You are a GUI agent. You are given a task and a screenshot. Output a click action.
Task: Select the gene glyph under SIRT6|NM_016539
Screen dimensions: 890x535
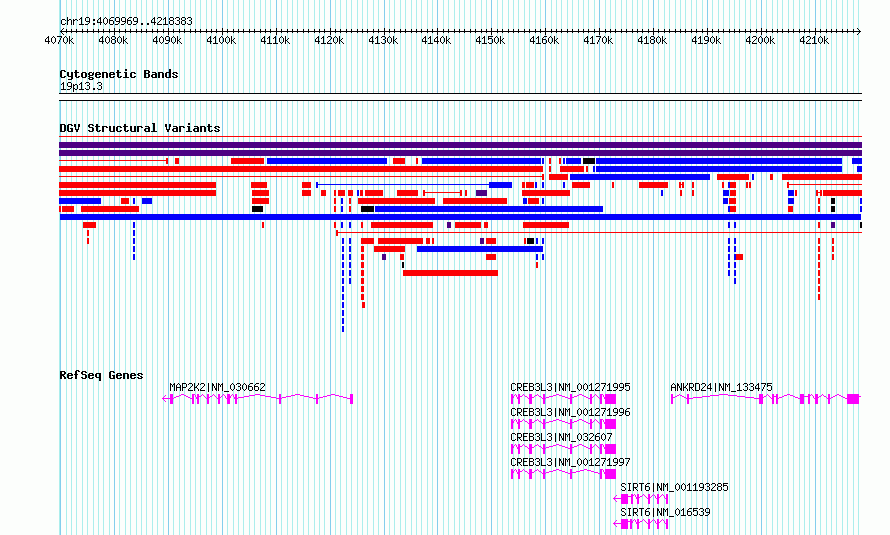click(641, 524)
